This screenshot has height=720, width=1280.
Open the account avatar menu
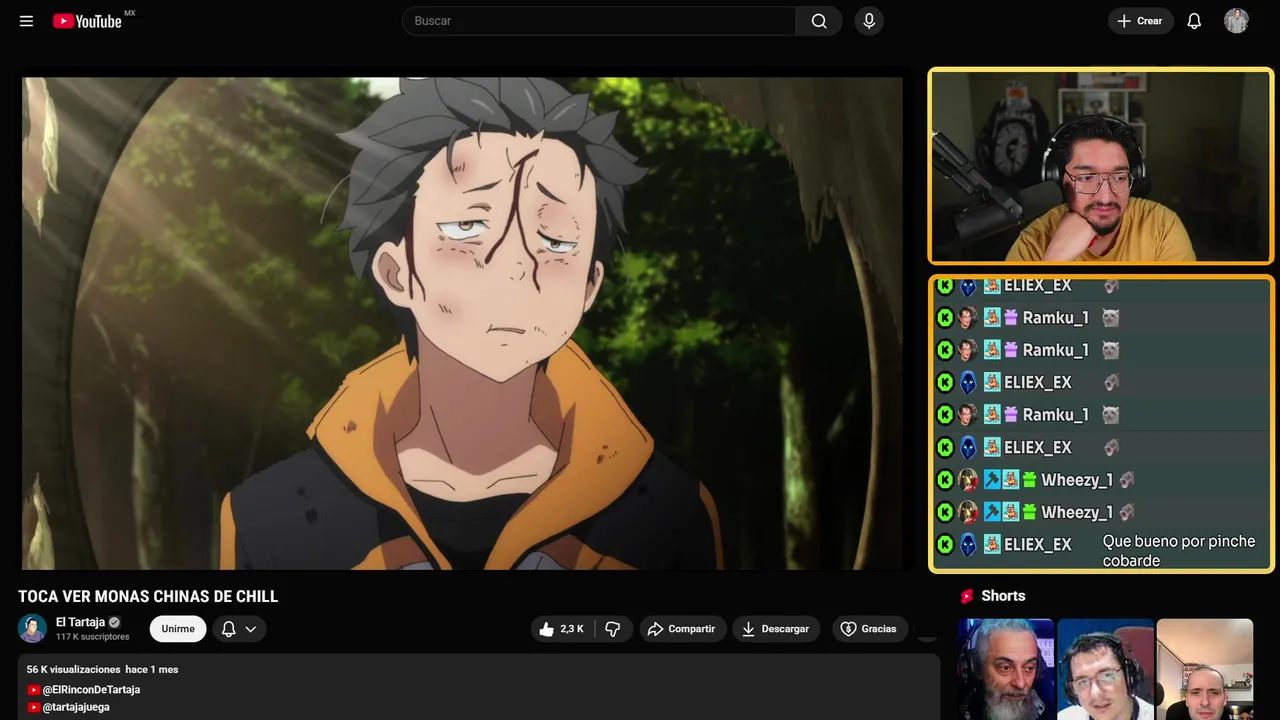tap(1236, 21)
